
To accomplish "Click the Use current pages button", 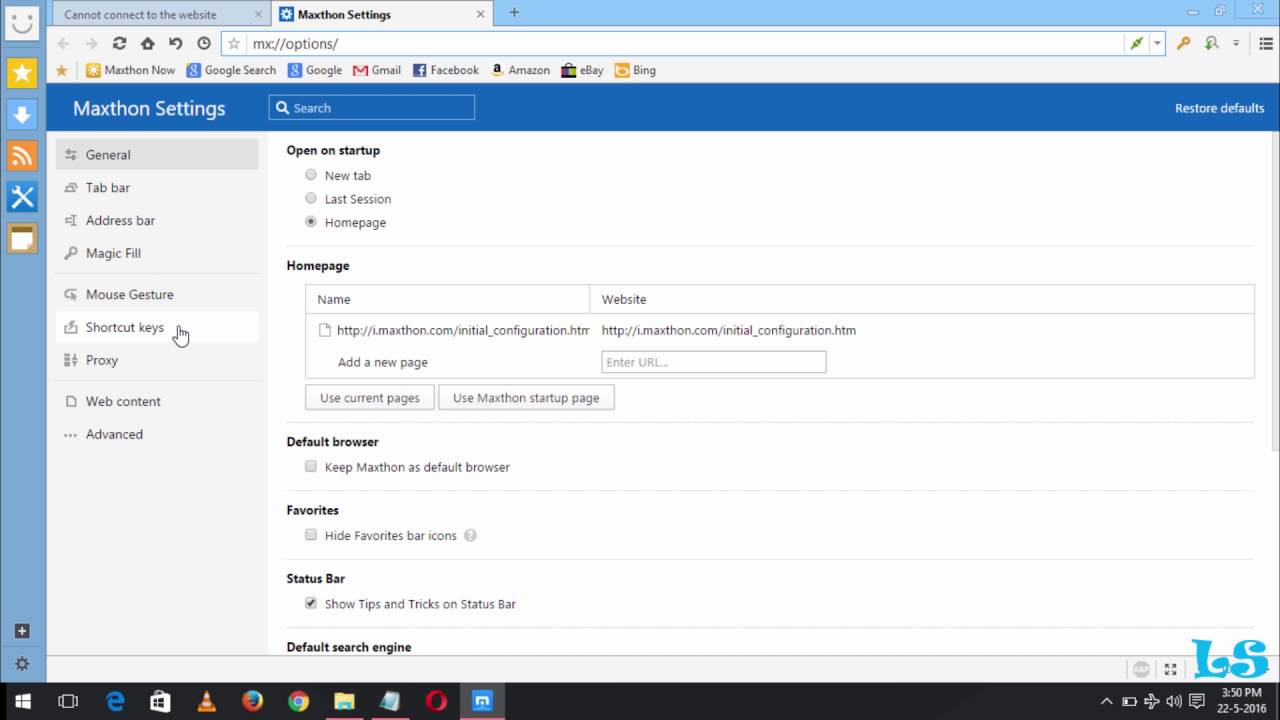I will tap(370, 397).
